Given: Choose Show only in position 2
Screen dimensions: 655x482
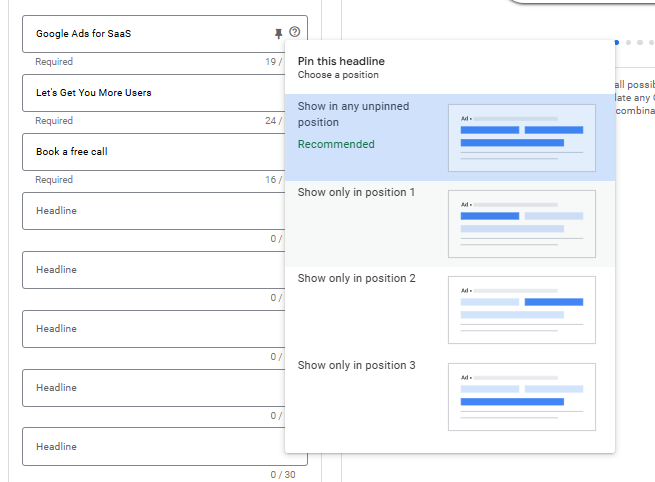Looking at the screenshot, I should [x=356, y=278].
